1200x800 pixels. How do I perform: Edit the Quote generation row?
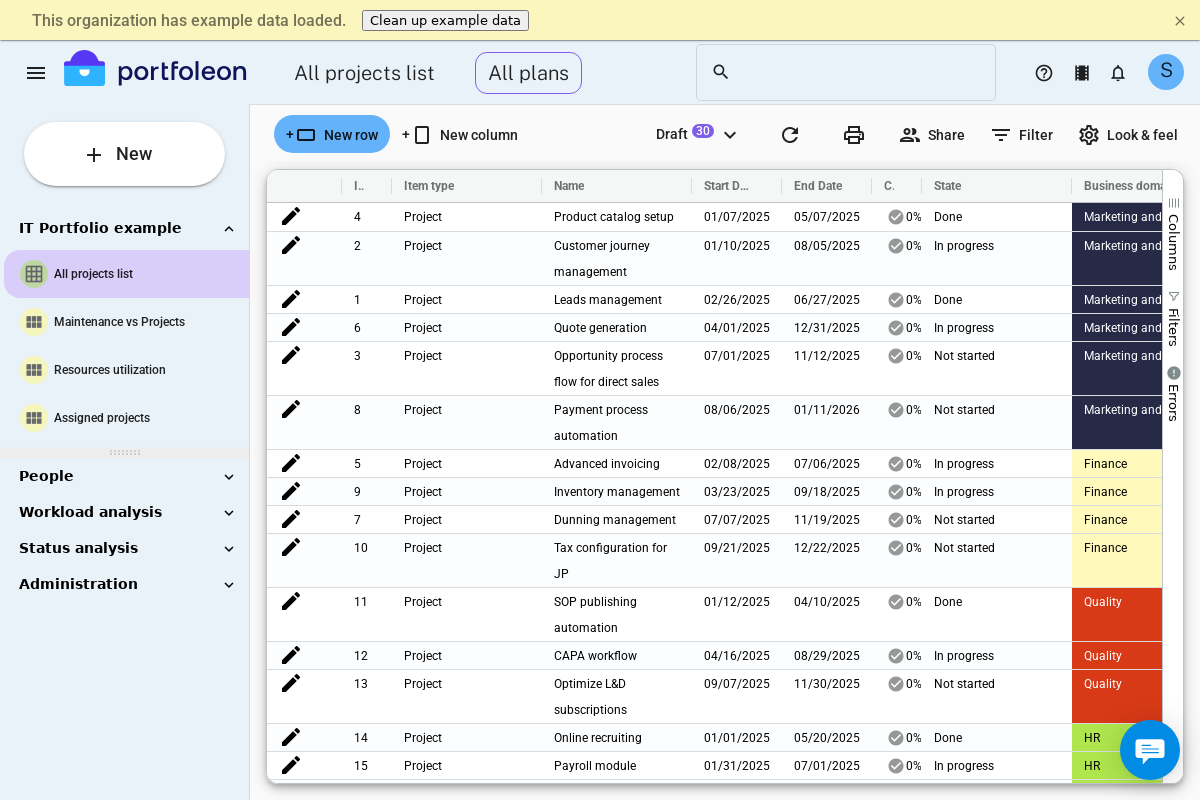click(x=291, y=327)
